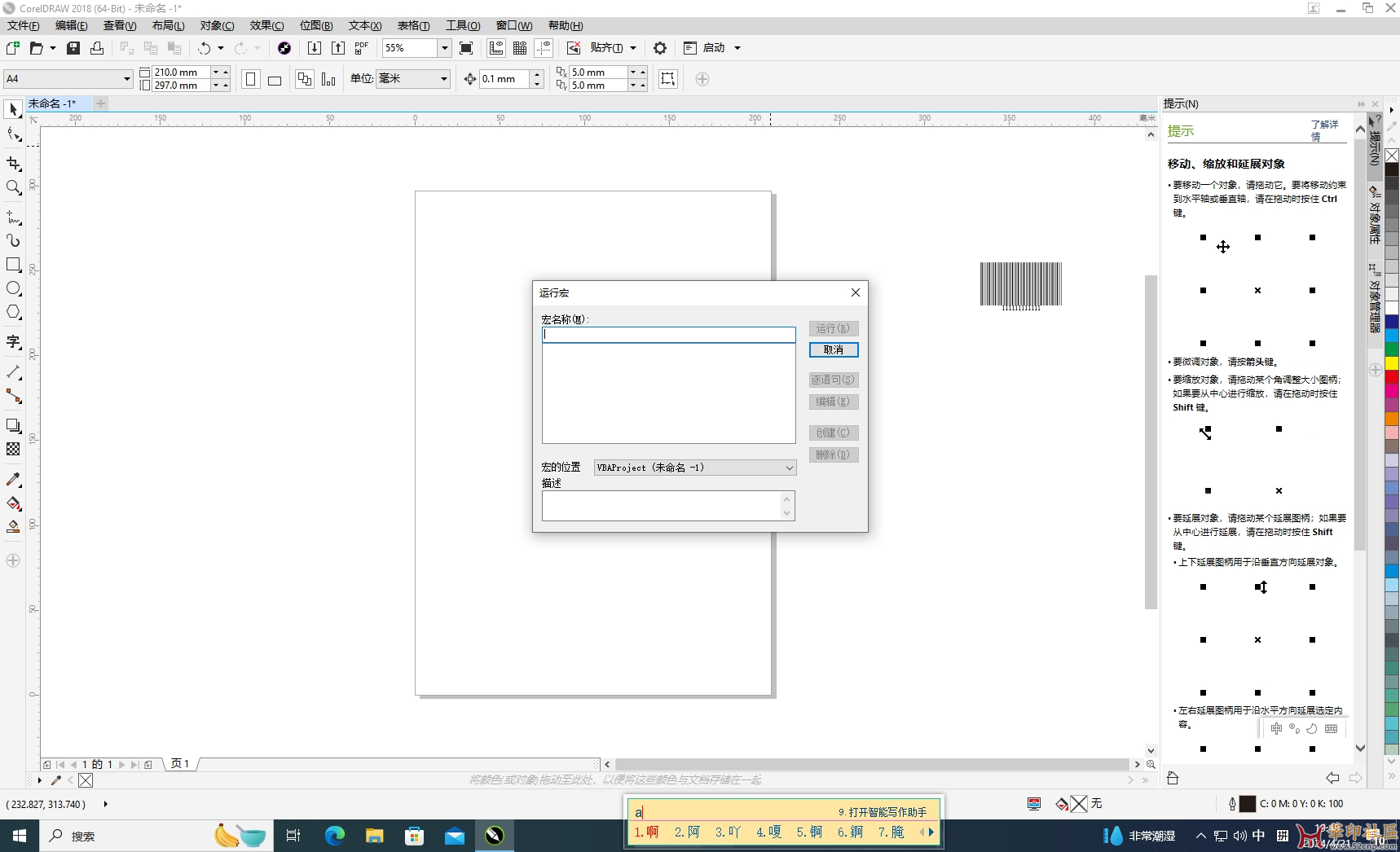
Task: Open the 效果(C) menu
Action: 266,25
